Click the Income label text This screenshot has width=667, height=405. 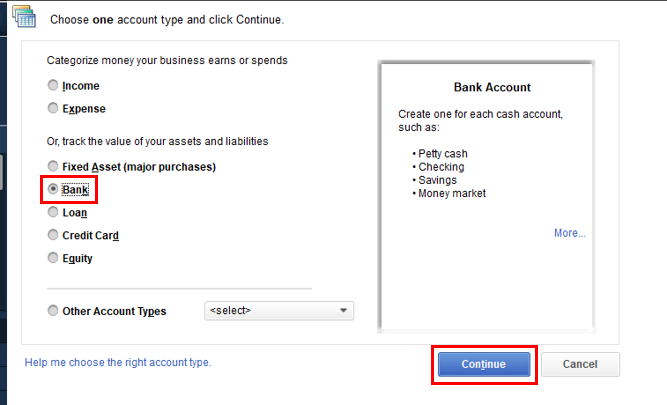tap(81, 86)
